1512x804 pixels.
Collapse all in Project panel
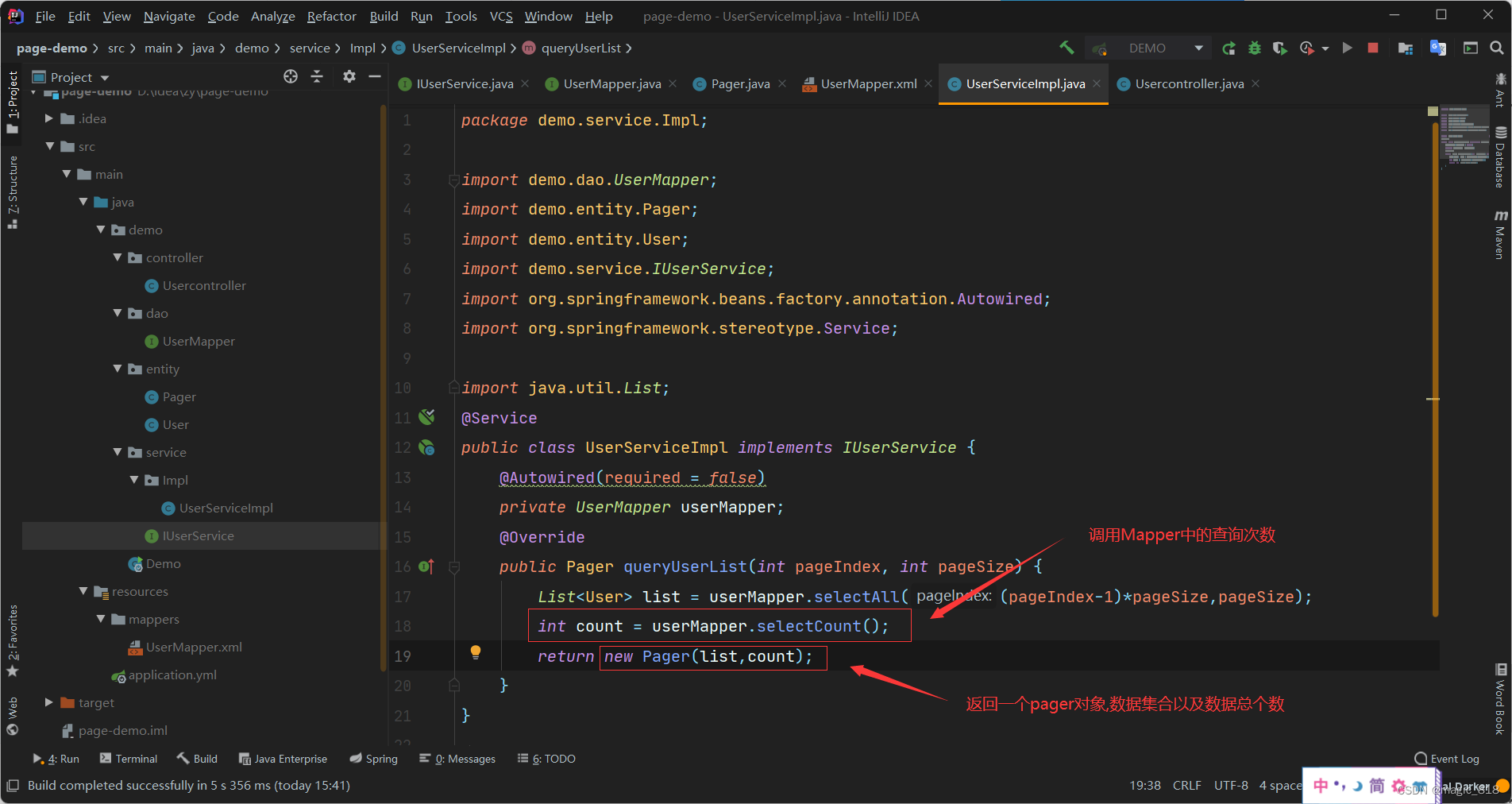click(317, 76)
